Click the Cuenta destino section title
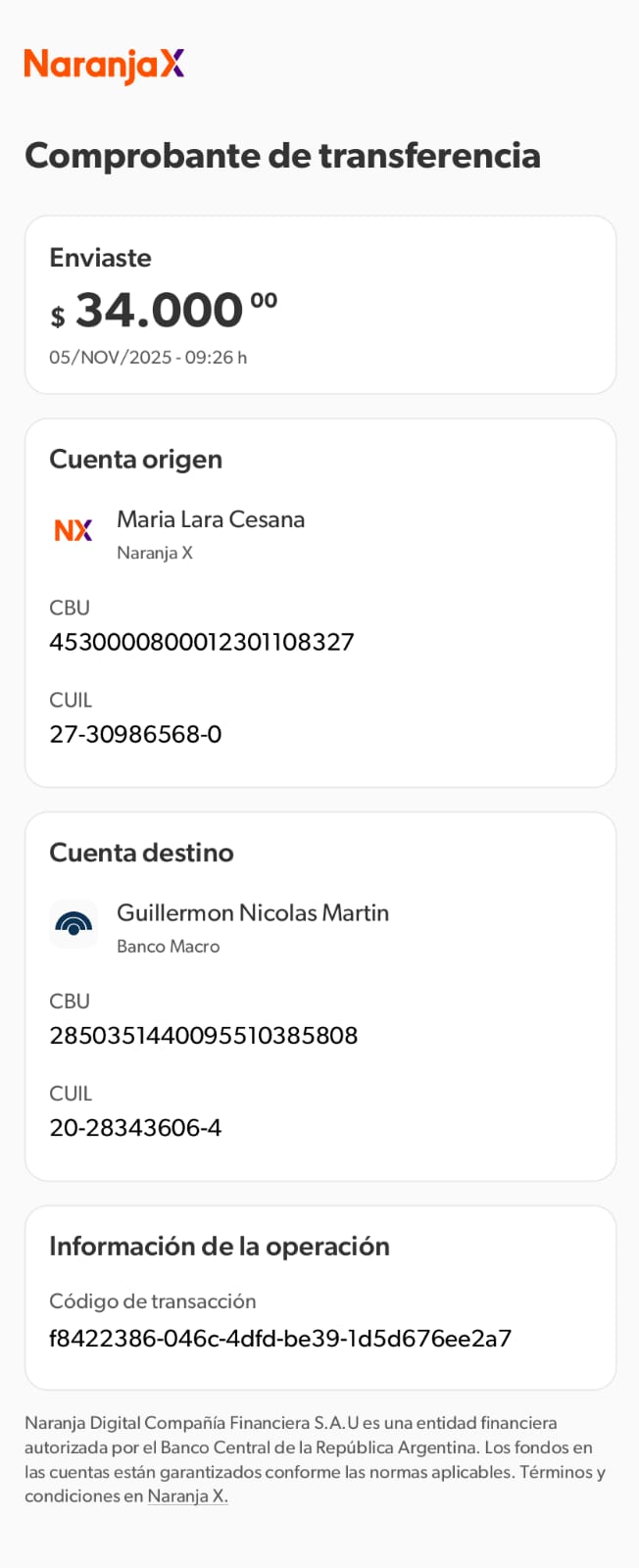Image resolution: width=639 pixels, height=1568 pixels. click(x=142, y=853)
